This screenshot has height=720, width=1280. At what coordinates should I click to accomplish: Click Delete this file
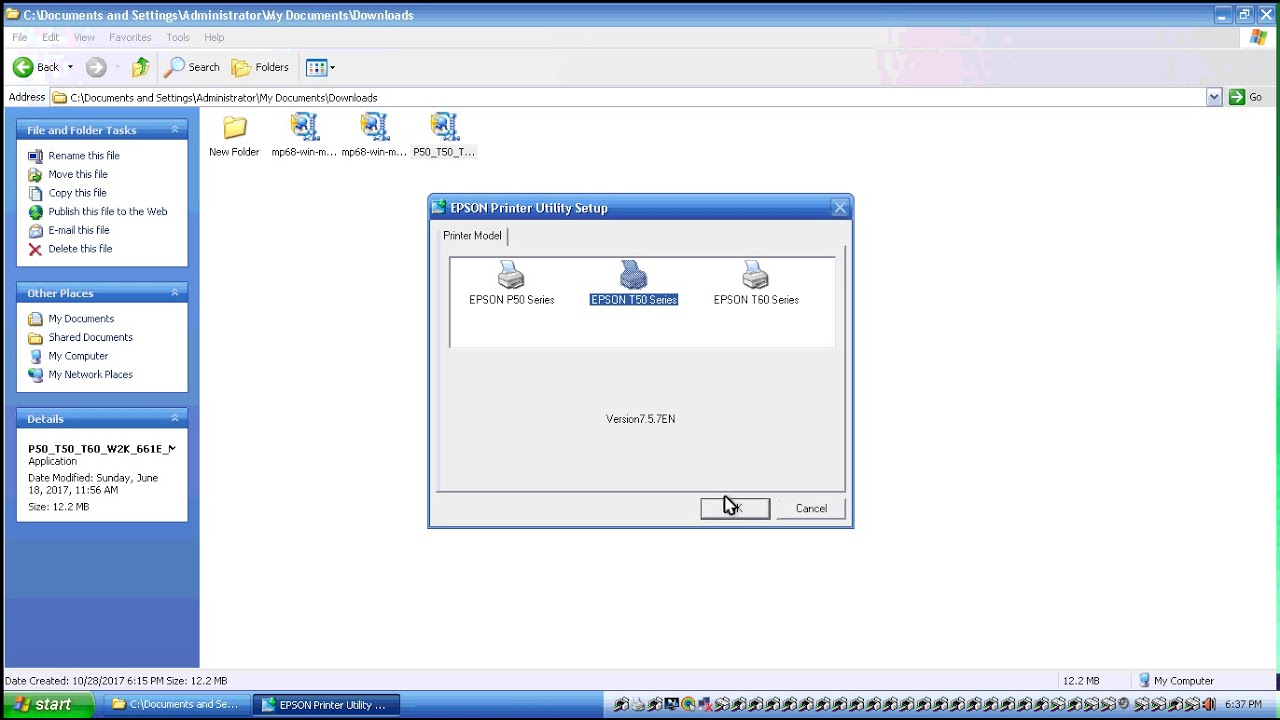(x=80, y=249)
